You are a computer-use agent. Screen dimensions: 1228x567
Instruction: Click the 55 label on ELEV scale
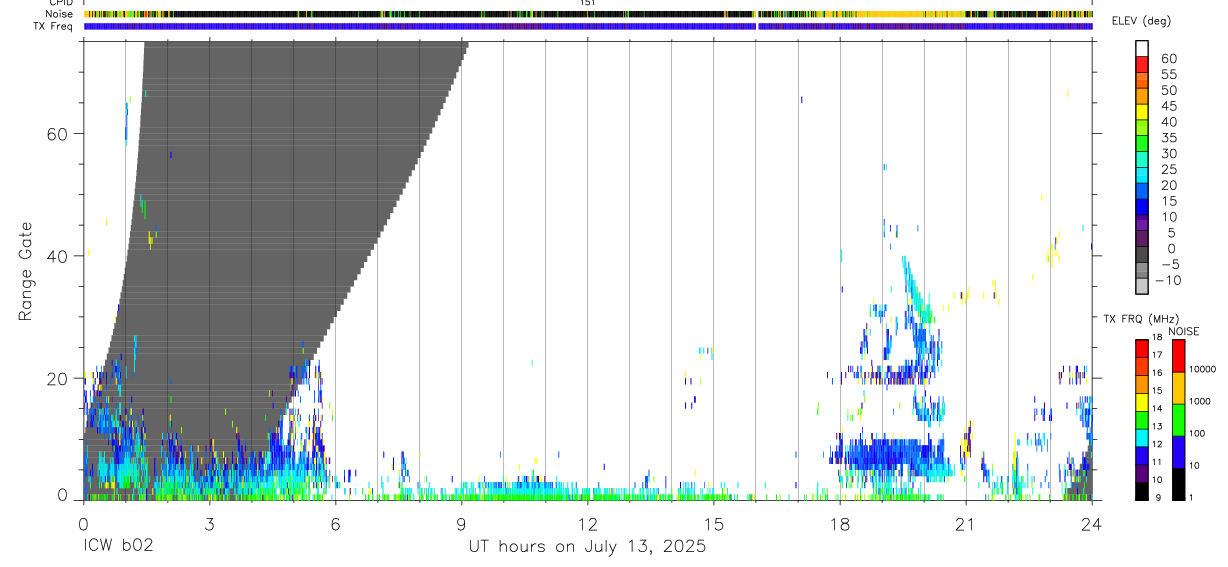[x=1168, y=75]
